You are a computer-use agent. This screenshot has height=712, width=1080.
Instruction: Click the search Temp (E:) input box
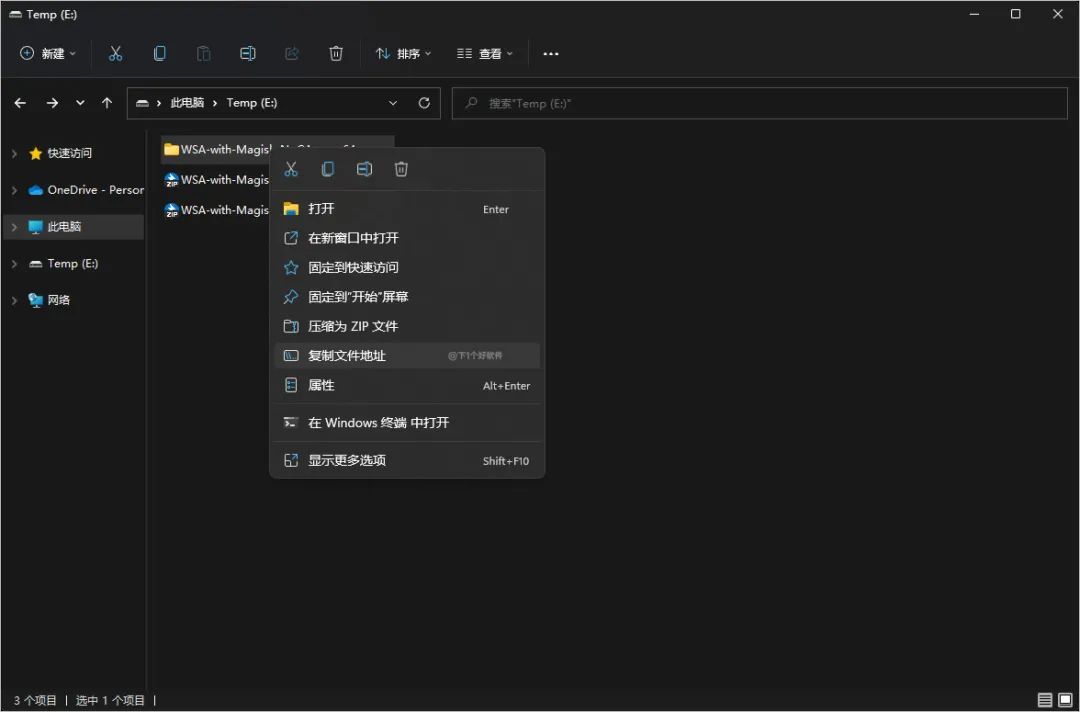760,103
